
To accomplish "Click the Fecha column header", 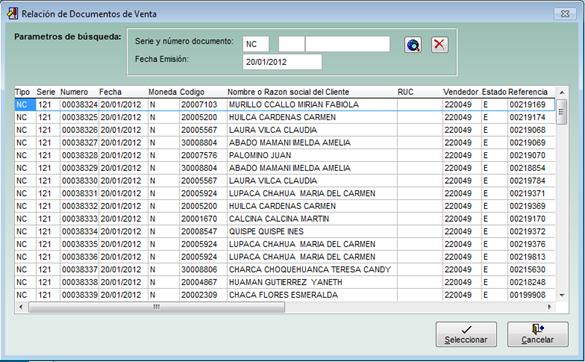I will click(x=110, y=92).
